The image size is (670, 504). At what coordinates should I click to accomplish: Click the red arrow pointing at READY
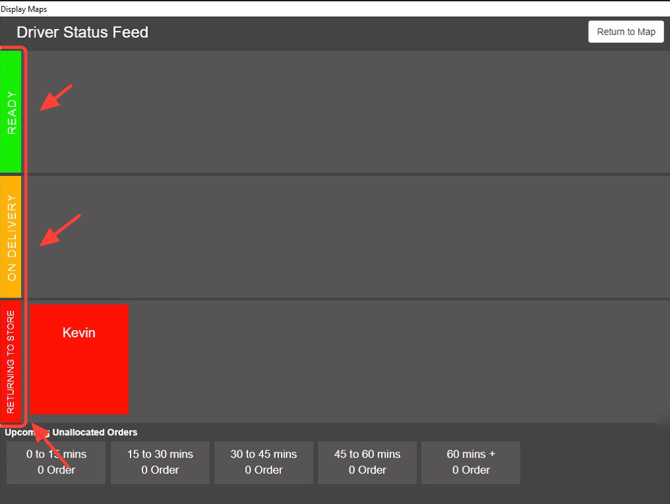coord(56,97)
